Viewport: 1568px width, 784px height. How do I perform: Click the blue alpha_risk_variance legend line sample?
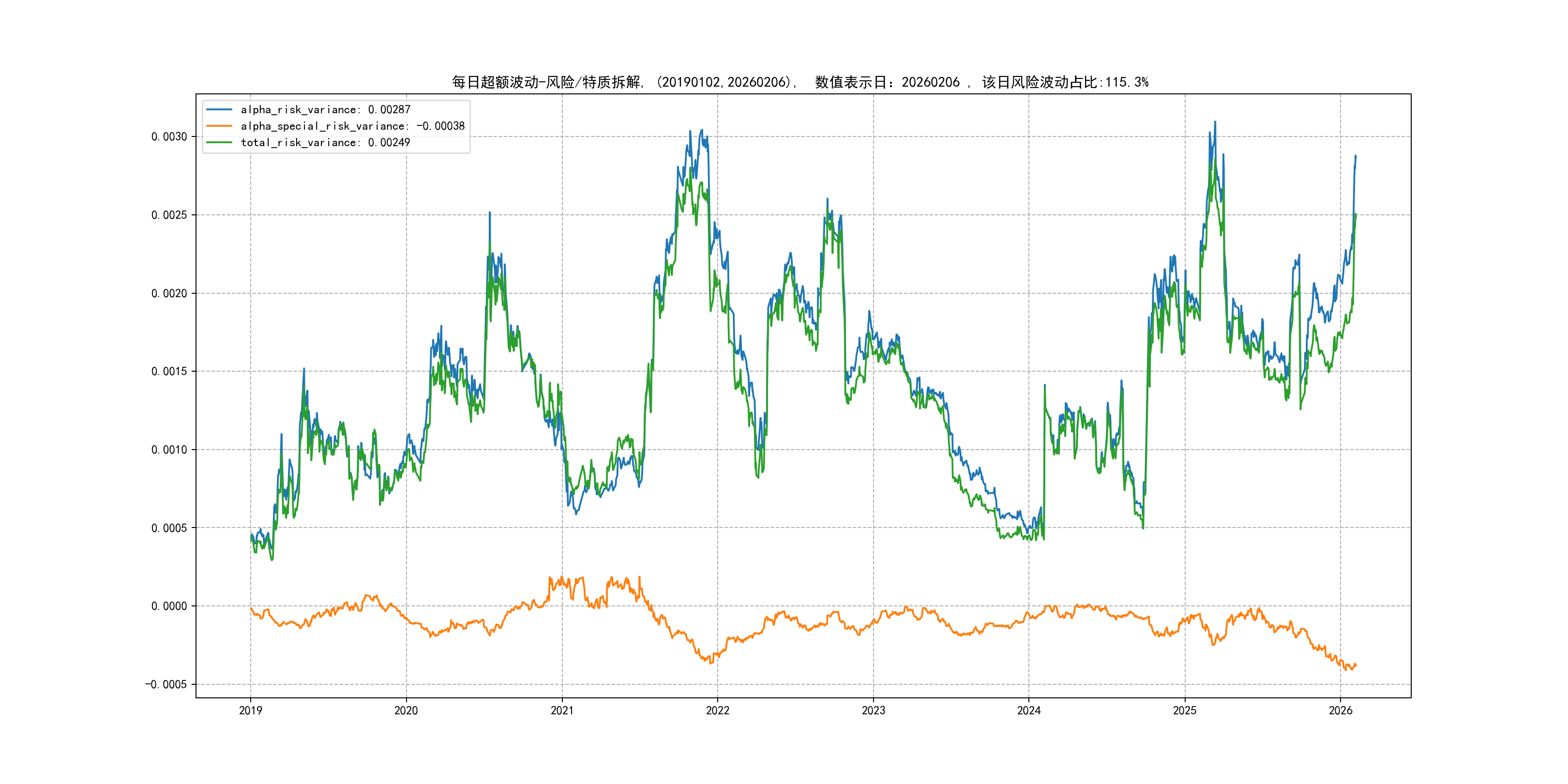pos(219,109)
